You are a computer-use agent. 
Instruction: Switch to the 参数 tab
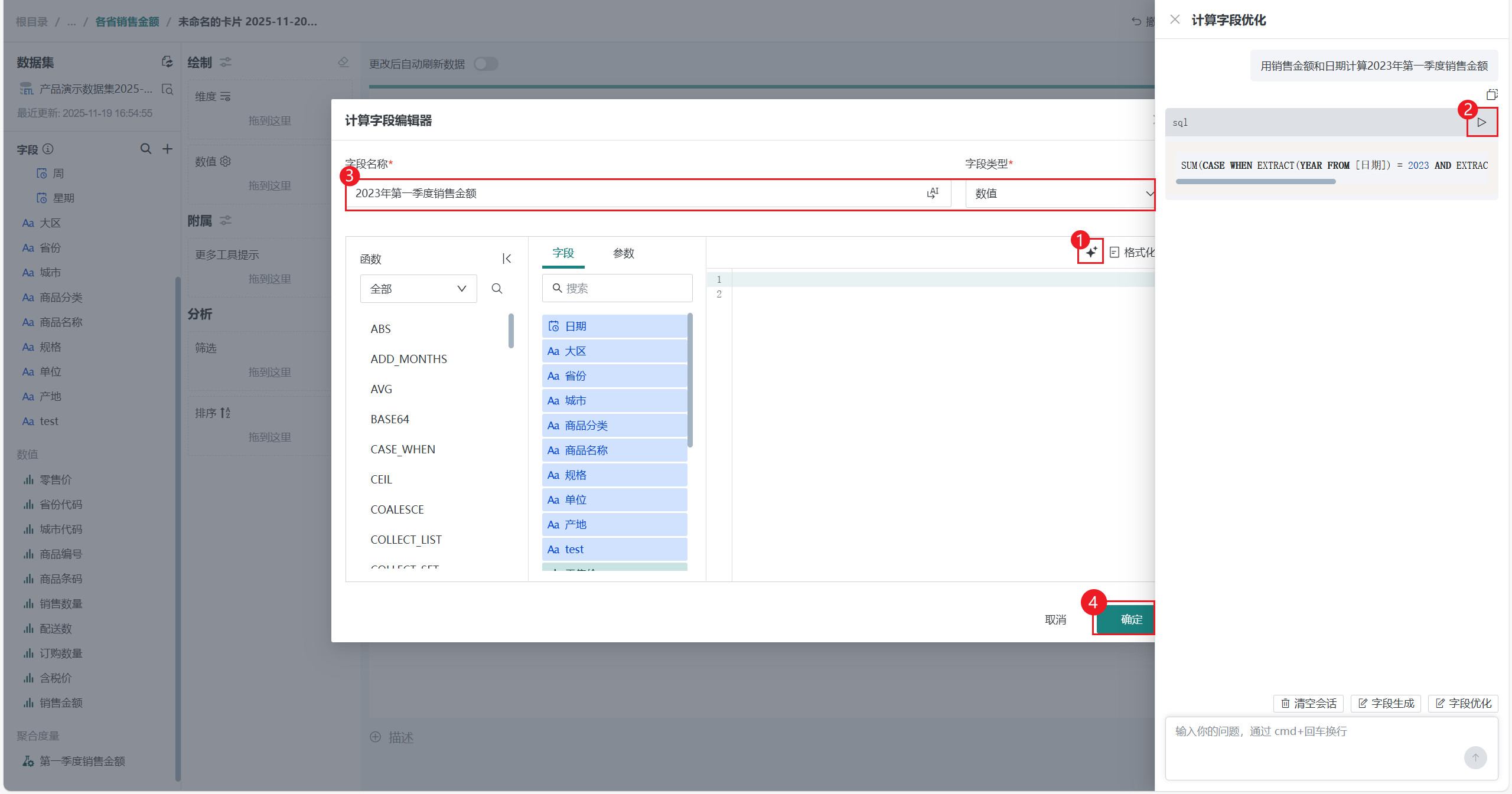[x=623, y=253]
